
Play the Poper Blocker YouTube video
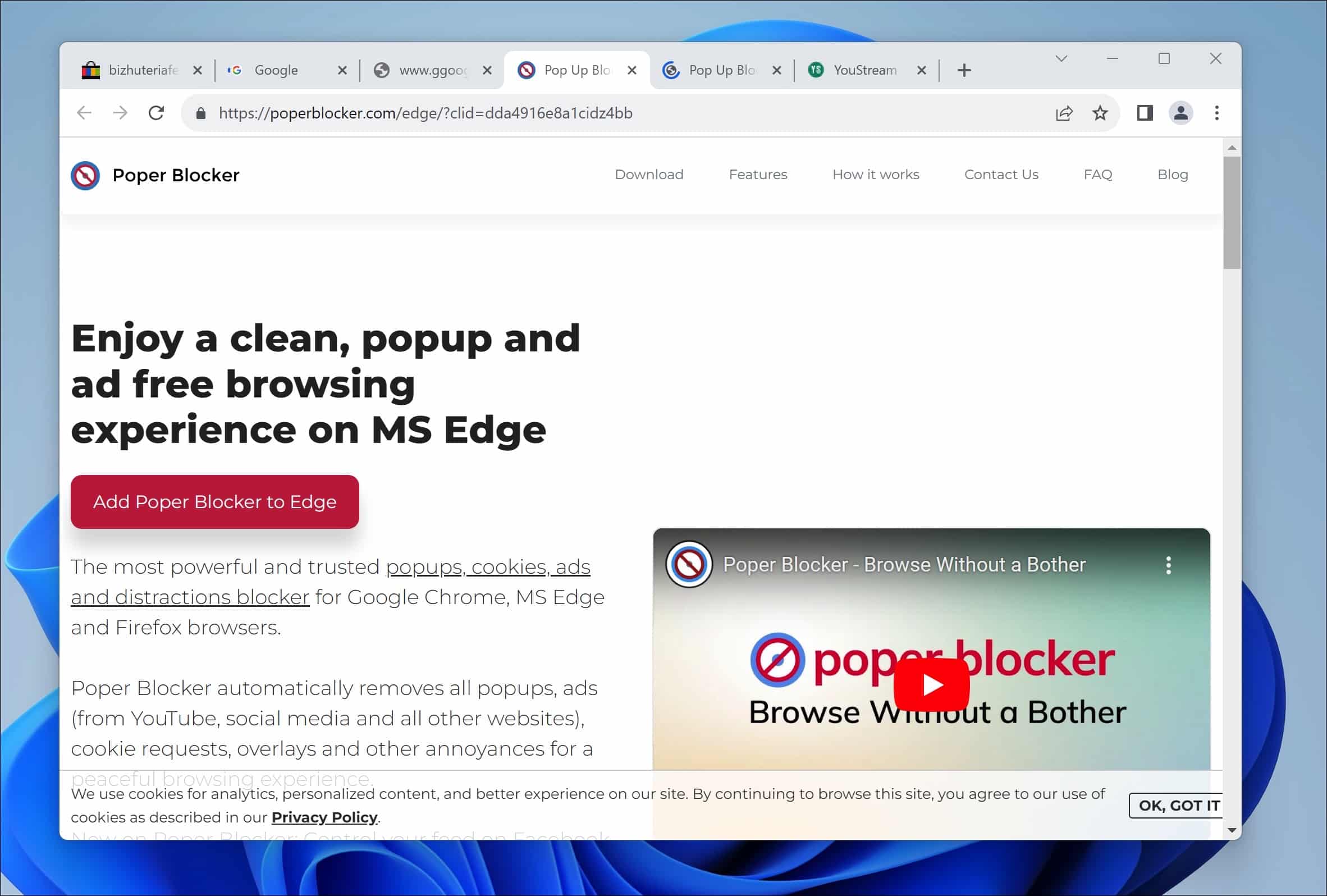tap(931, 684)
